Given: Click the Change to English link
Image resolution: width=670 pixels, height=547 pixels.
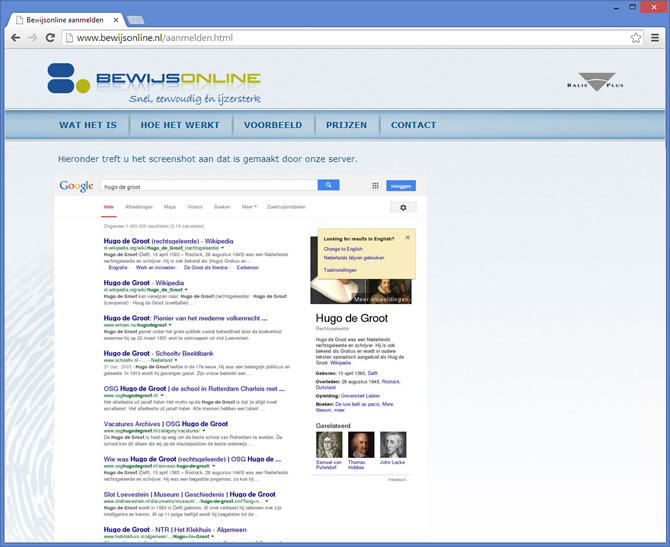Looking at the screenshot, I should coord(343,249).
